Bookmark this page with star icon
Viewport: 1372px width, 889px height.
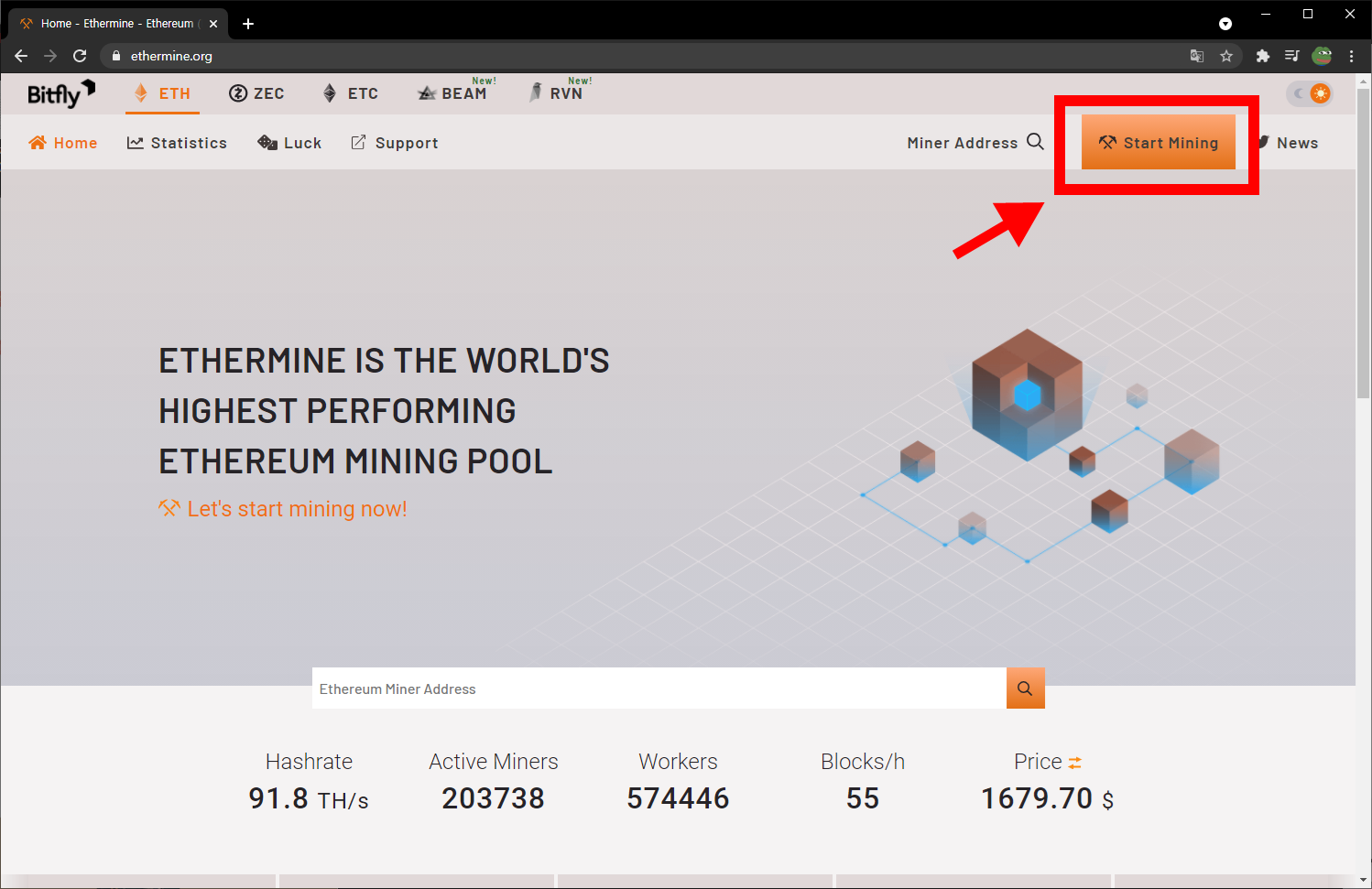pos(1226,56)
